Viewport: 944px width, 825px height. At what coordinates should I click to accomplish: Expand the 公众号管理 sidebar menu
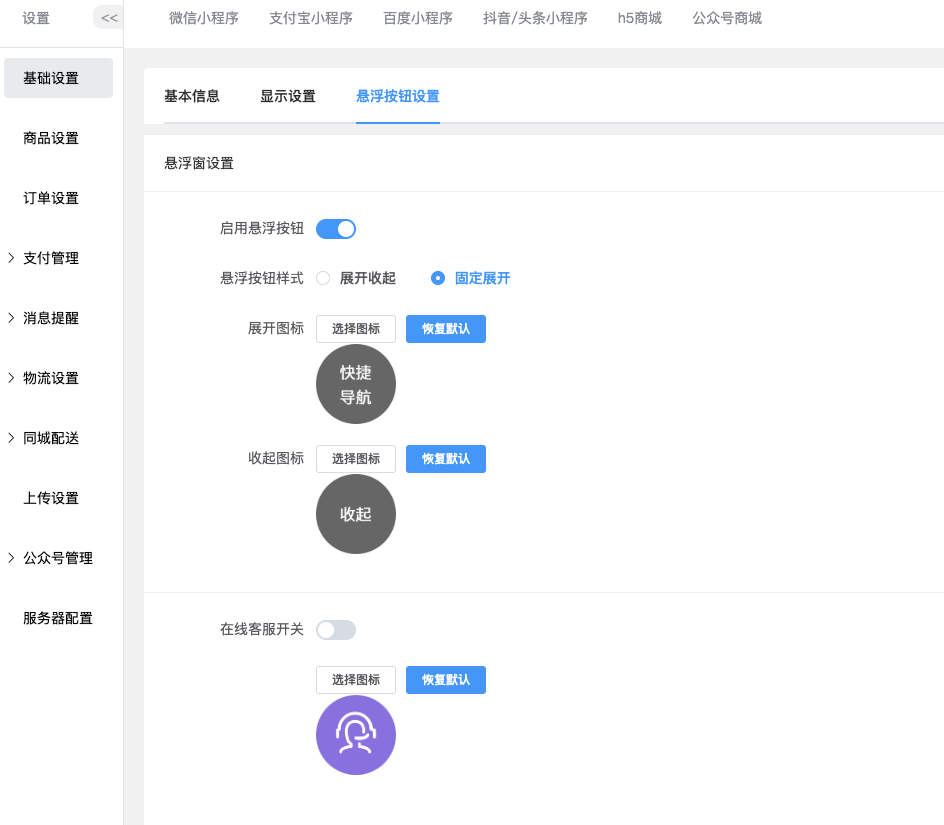pyautogui.click(x=58, y=558)
